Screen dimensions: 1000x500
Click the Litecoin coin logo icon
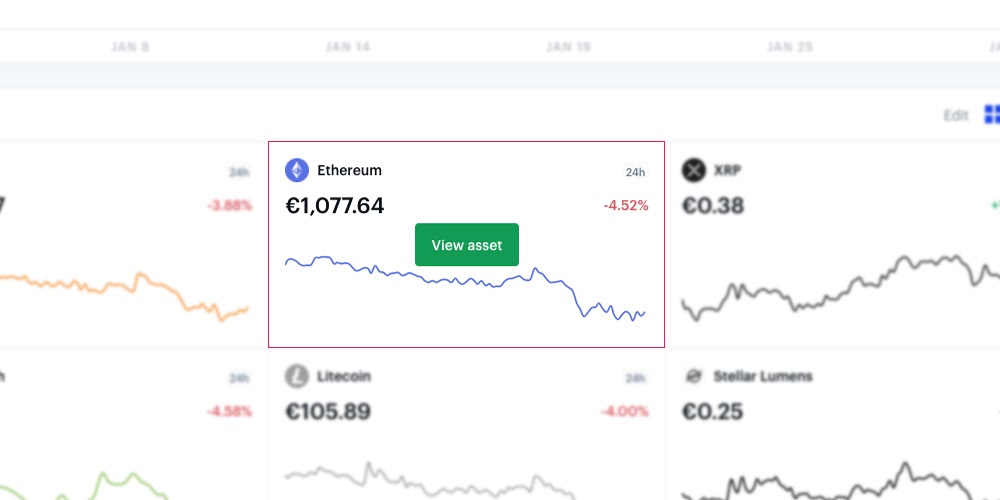pyautogui.click(x=297, y=376)
